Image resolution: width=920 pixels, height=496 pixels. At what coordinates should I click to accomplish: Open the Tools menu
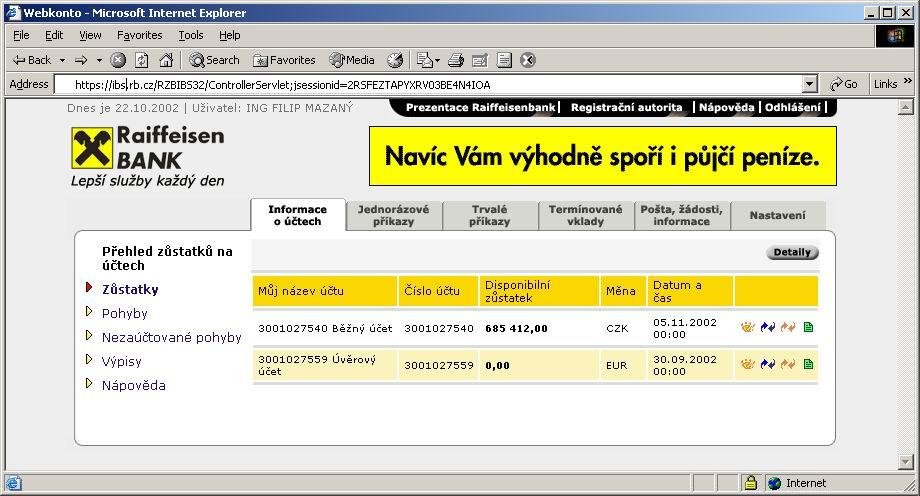[191, 35]
